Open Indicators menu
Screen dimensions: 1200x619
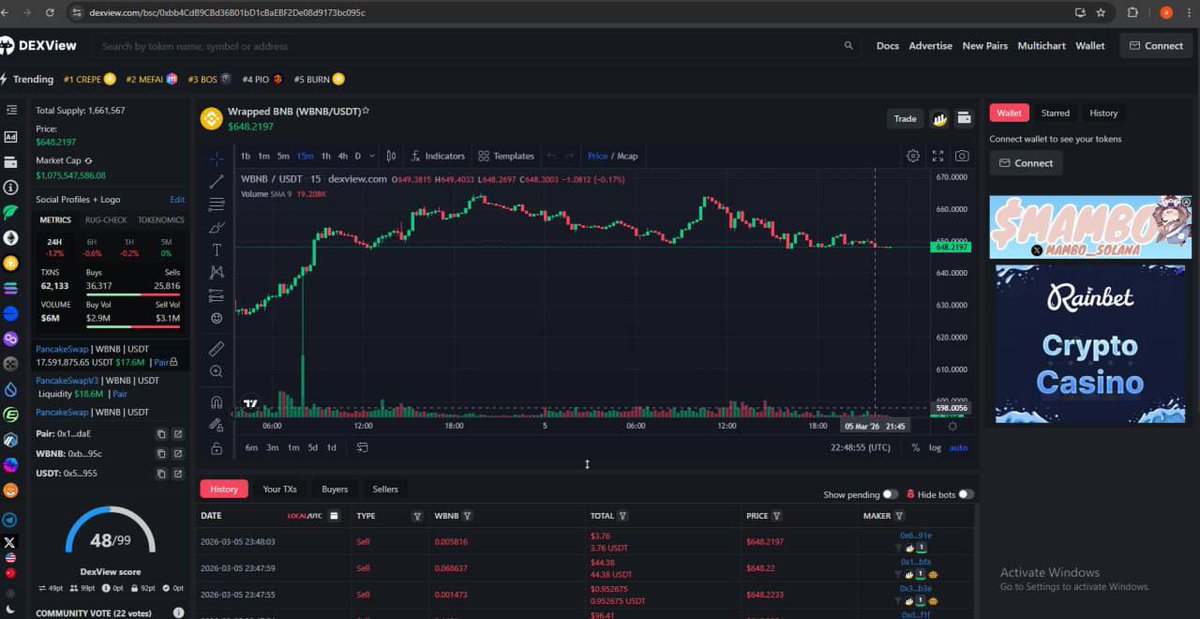tap(438, 156)
